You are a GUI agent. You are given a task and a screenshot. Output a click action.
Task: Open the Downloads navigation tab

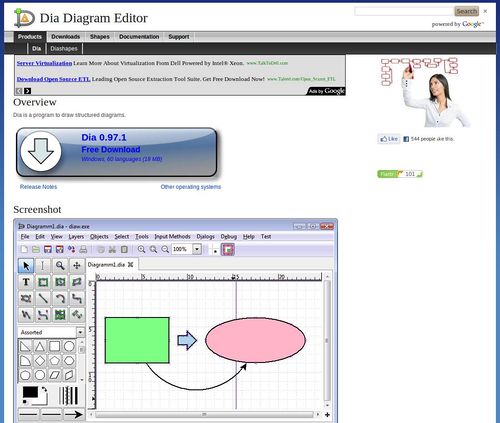66,37
